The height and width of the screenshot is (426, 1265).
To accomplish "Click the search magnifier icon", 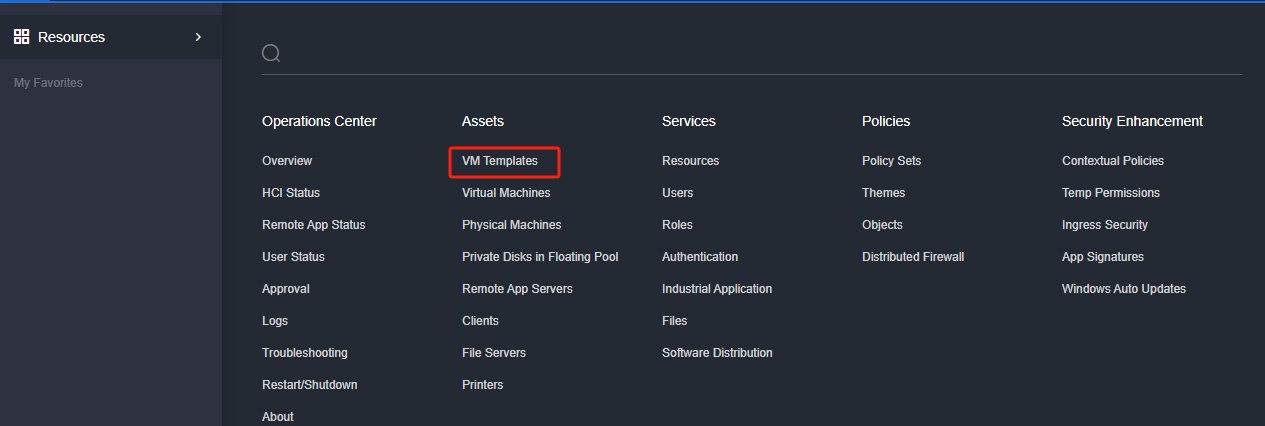I will coord(271,53).
